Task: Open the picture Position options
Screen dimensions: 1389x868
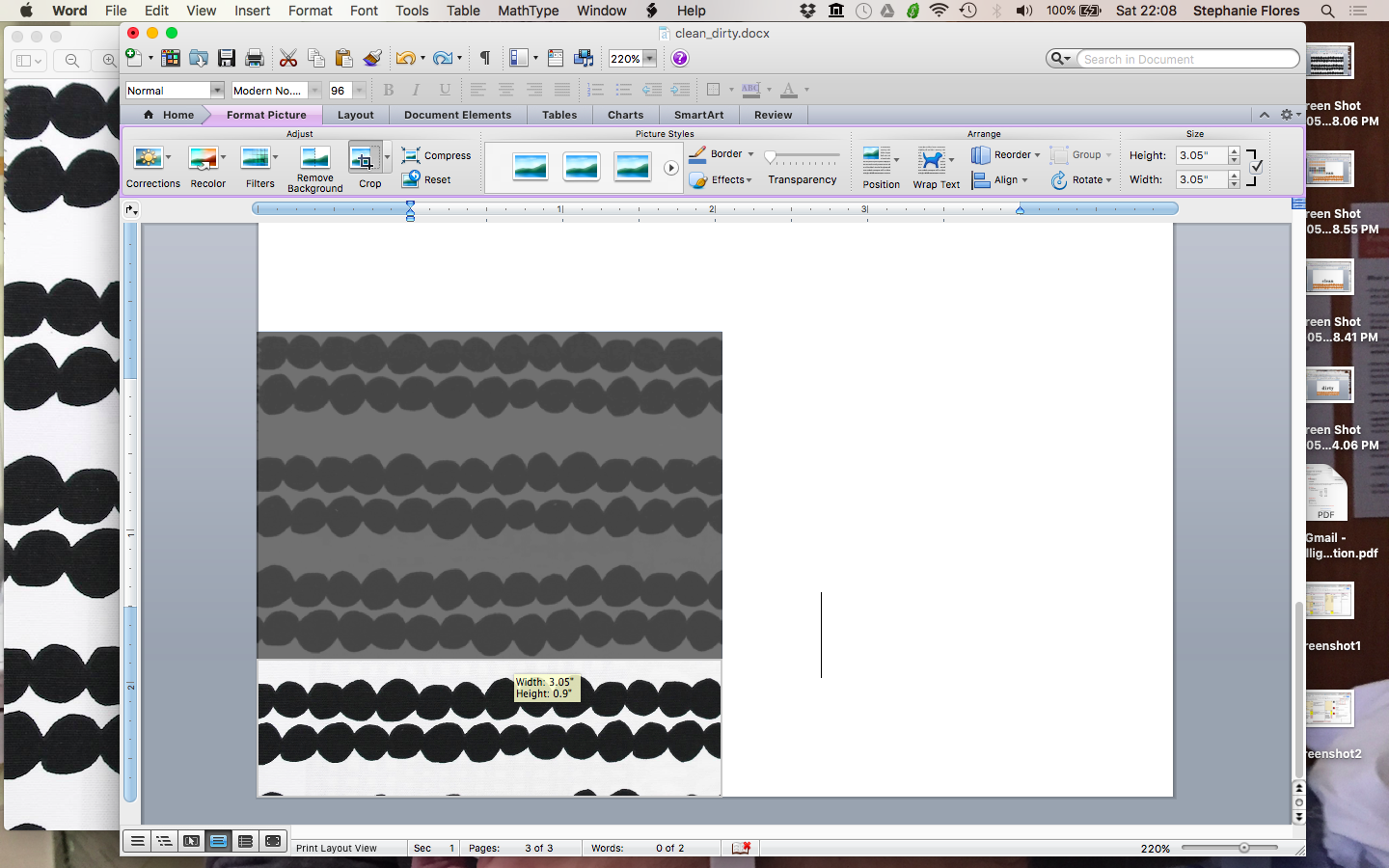Action: click(881, 168)
